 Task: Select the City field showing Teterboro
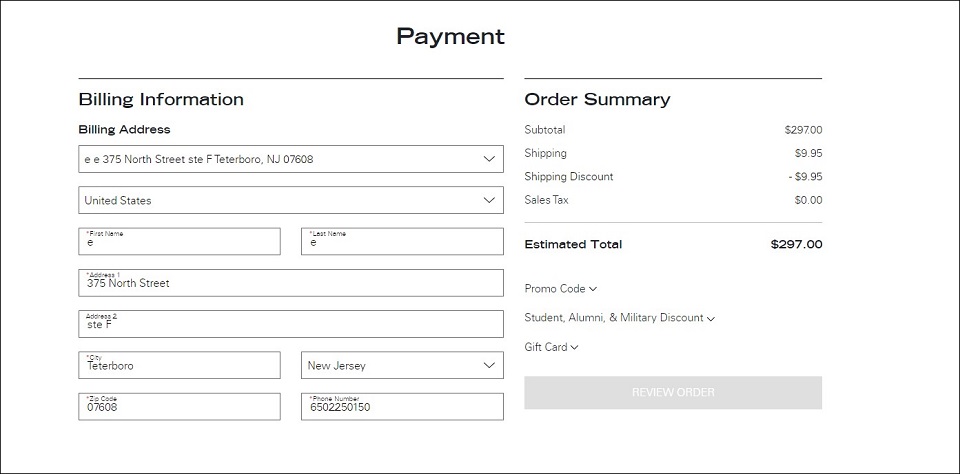point(179,366)
